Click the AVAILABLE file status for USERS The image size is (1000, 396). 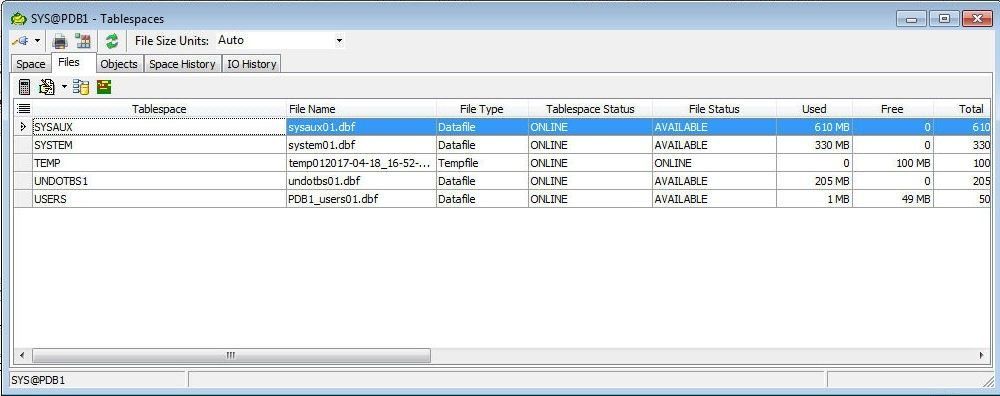pos(714,199)
